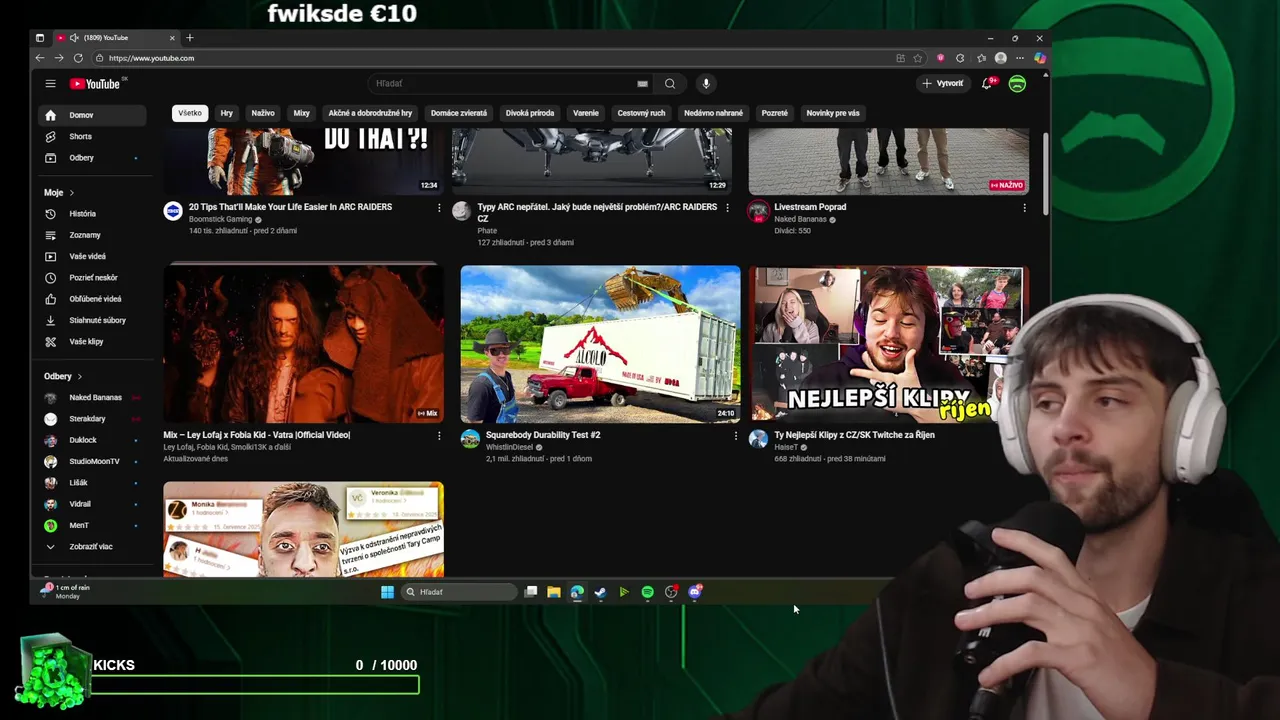Select the Nedávno nahrané chip
Image resolution: width=1280 pixels, height=720 pixels.
(x=713, y=113)
